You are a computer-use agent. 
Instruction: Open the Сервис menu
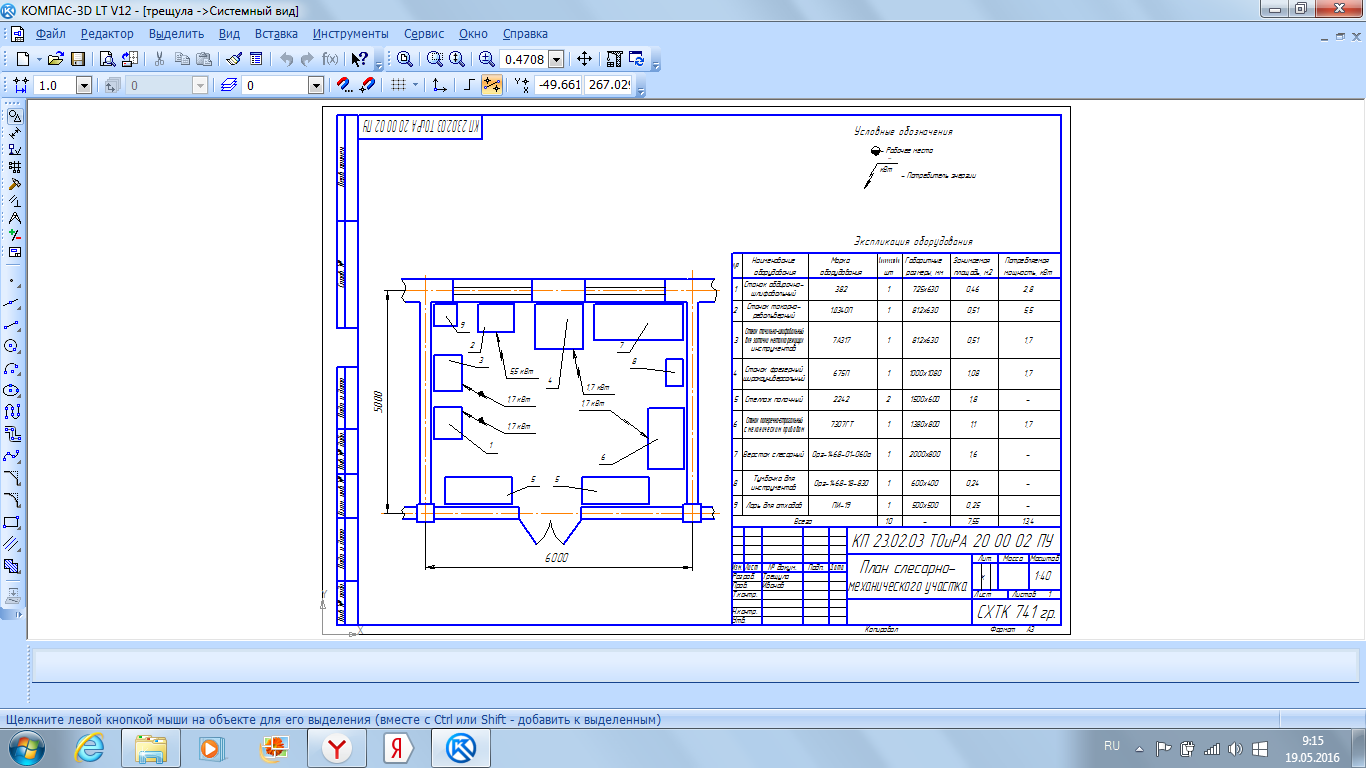click(x=424, y=34)
